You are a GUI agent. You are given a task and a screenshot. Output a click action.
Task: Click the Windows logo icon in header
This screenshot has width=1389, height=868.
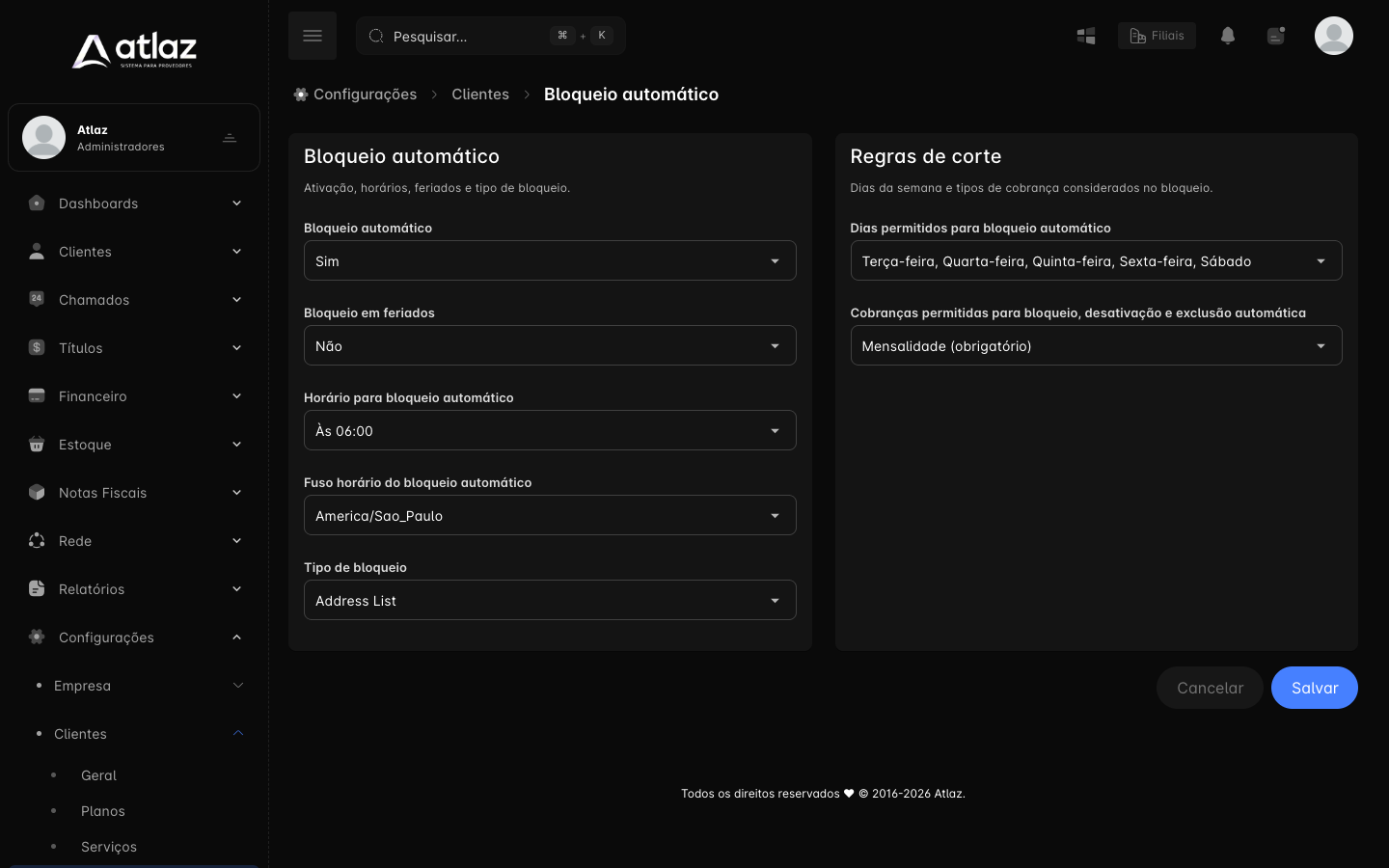pyautogui.click(x=1086, y=36)
